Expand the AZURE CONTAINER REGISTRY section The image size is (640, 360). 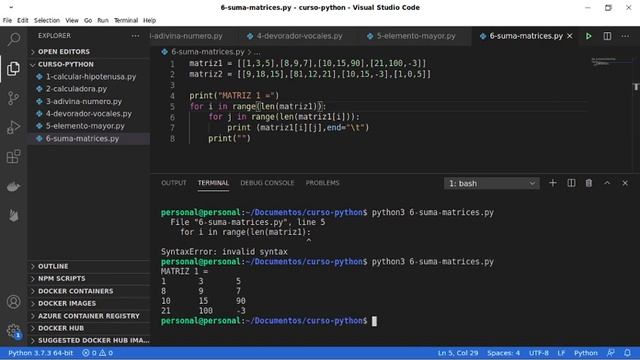point(89,316)
